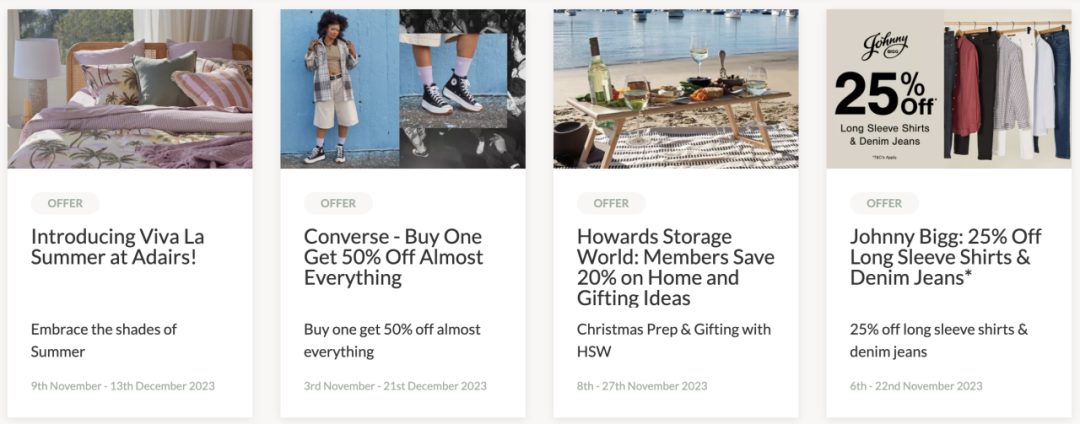
Task: Click the OFFER tag on the Howards Storage card
Action: (x=611, y=203)
